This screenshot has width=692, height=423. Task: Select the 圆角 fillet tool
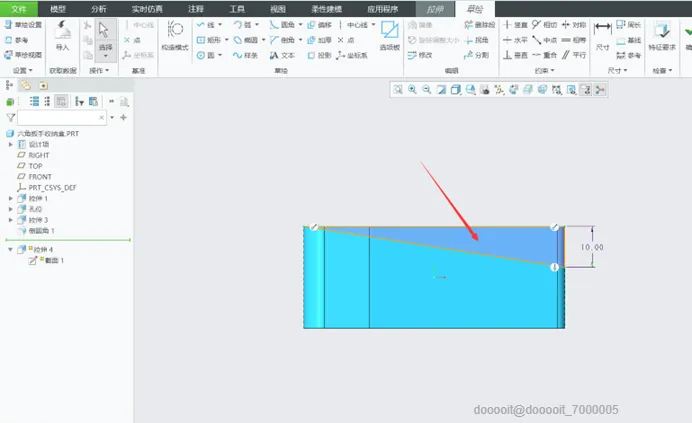pos(283,25)
